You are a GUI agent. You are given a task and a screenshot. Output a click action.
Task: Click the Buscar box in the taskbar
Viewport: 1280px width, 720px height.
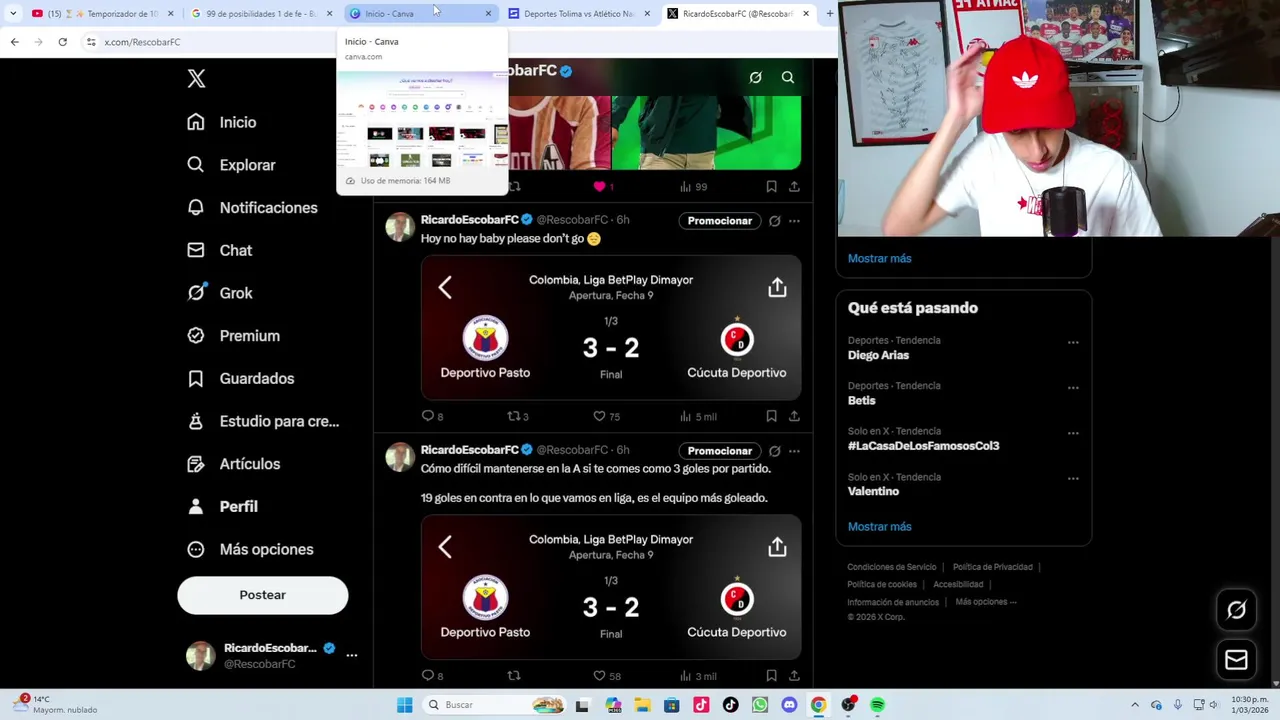coord(493,705)
